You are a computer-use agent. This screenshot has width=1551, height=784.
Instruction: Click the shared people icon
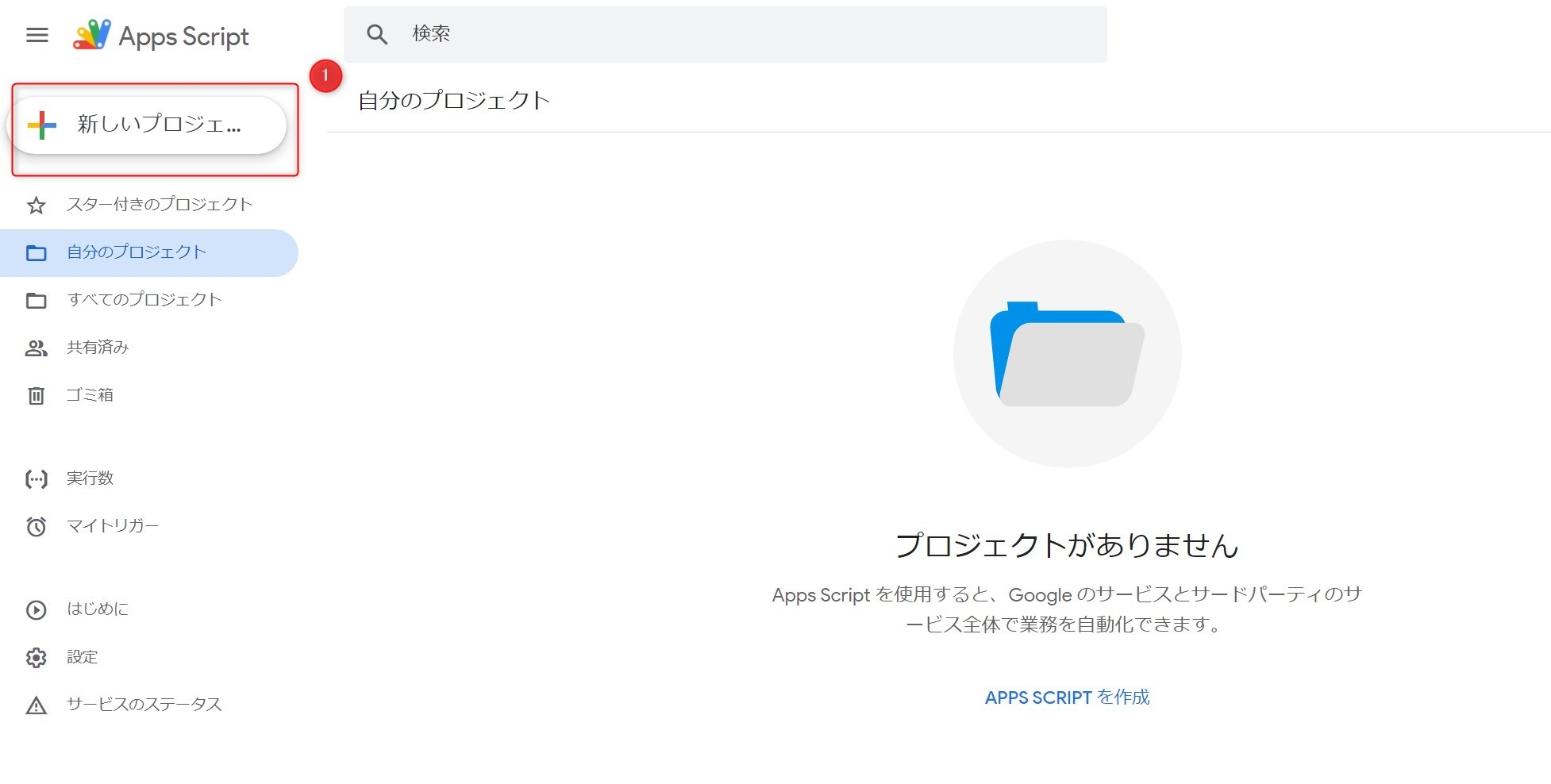[x=37, y=348]
